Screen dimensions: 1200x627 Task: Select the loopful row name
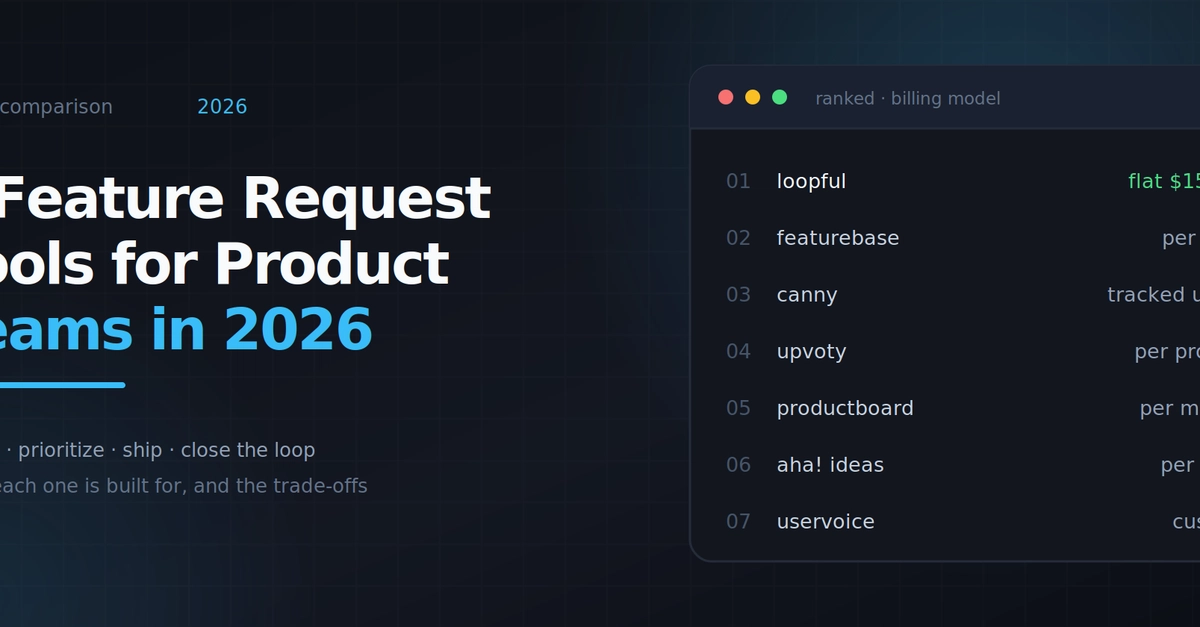[811, 181]
